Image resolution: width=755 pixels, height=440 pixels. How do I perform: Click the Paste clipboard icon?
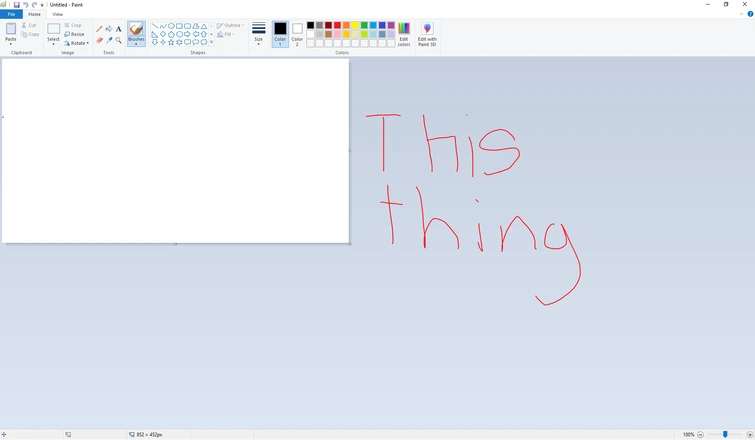pos(11,29)
